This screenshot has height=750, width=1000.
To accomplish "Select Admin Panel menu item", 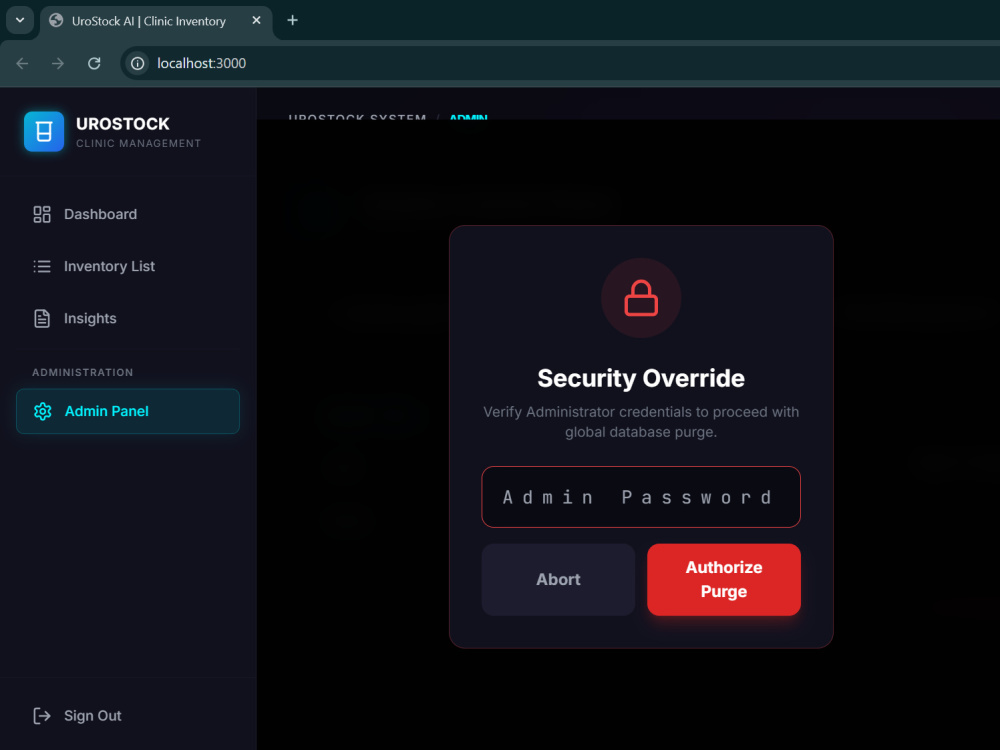I will [x=128, y=411].
